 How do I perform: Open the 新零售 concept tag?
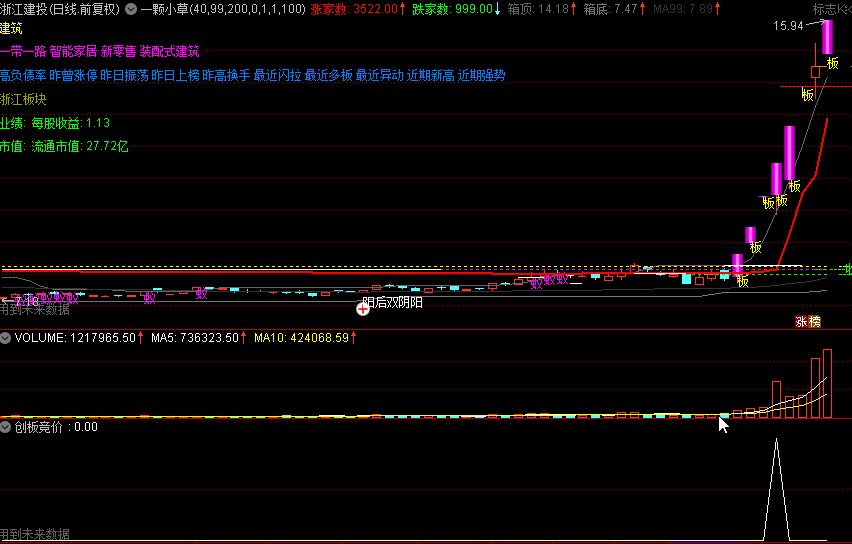[118, 52]
